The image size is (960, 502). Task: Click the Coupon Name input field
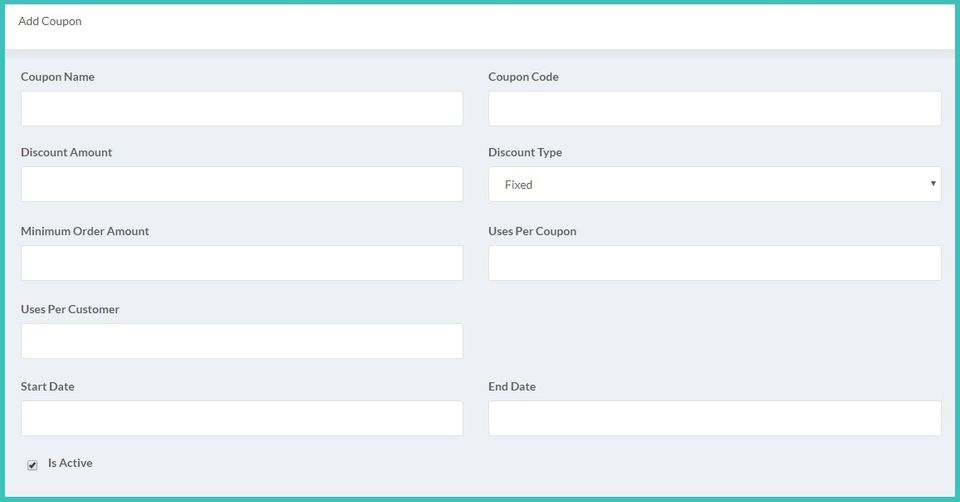(241, 109)
